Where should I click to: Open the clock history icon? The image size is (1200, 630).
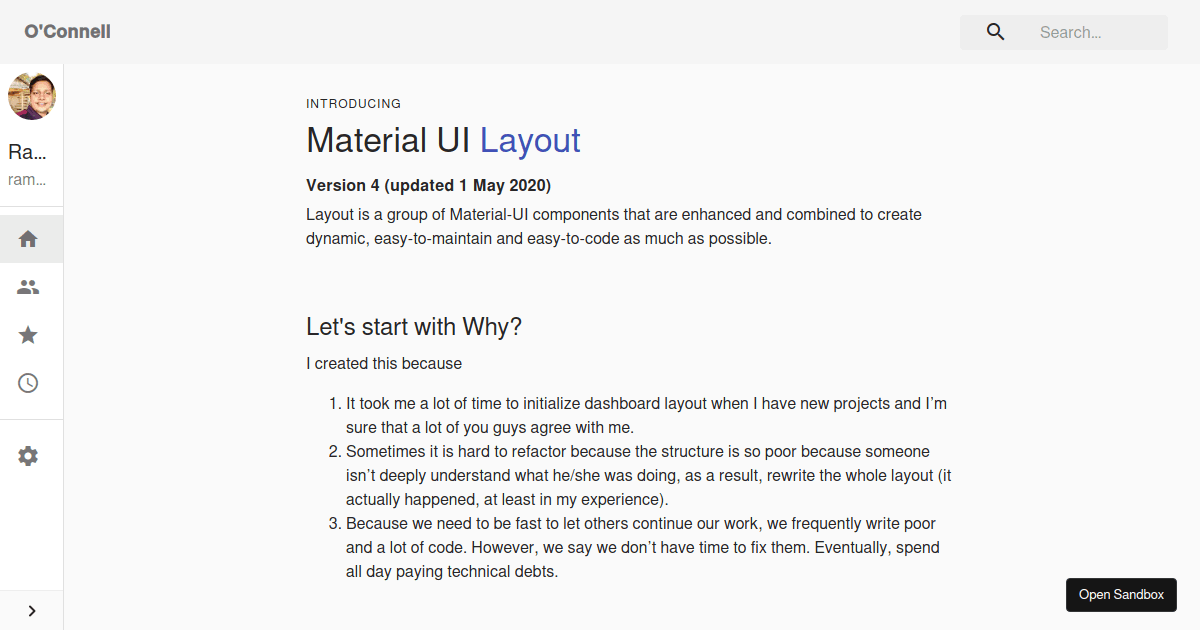[x=28, y=383]
